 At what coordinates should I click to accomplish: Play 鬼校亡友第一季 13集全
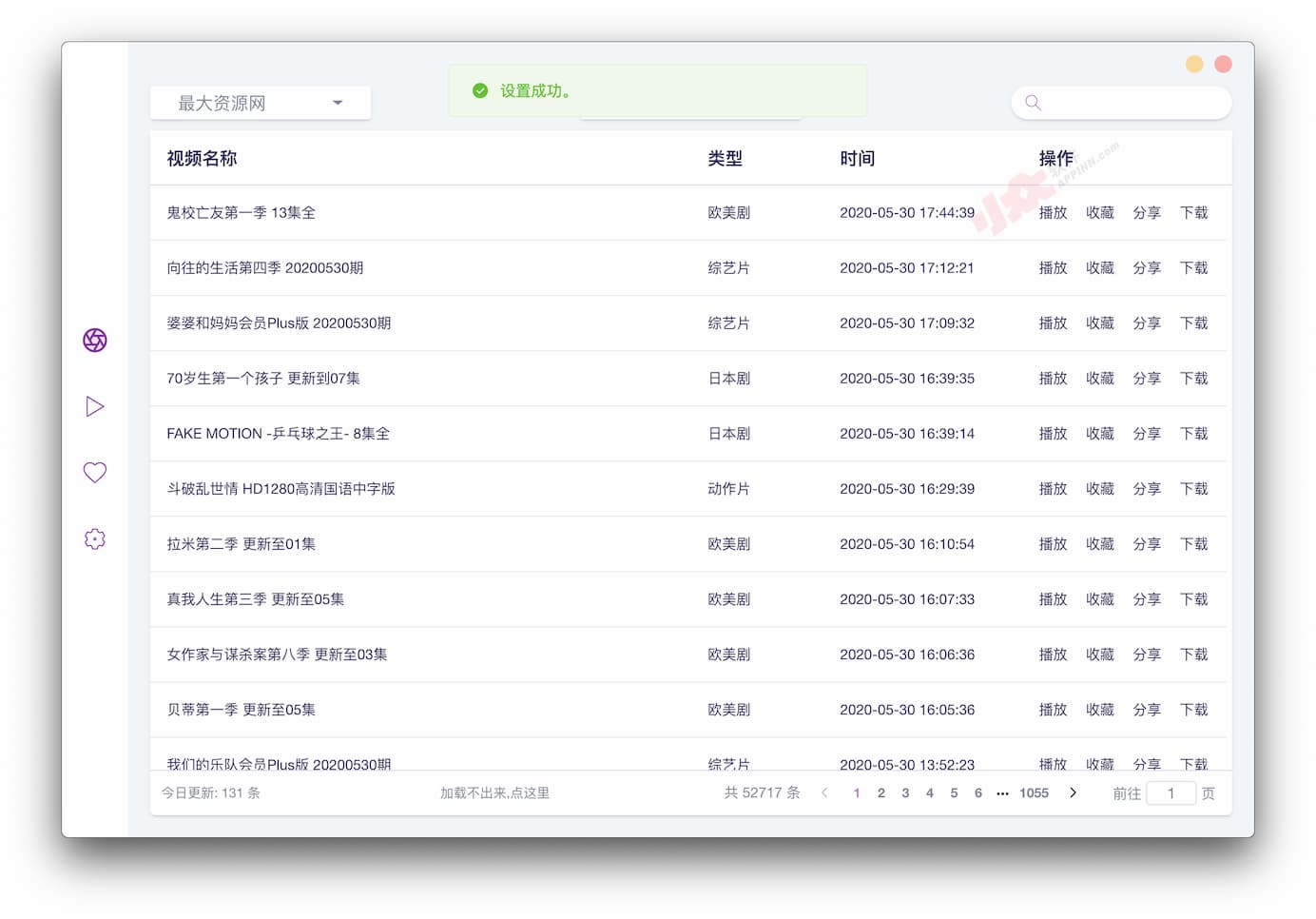(x=1053, y=213)
